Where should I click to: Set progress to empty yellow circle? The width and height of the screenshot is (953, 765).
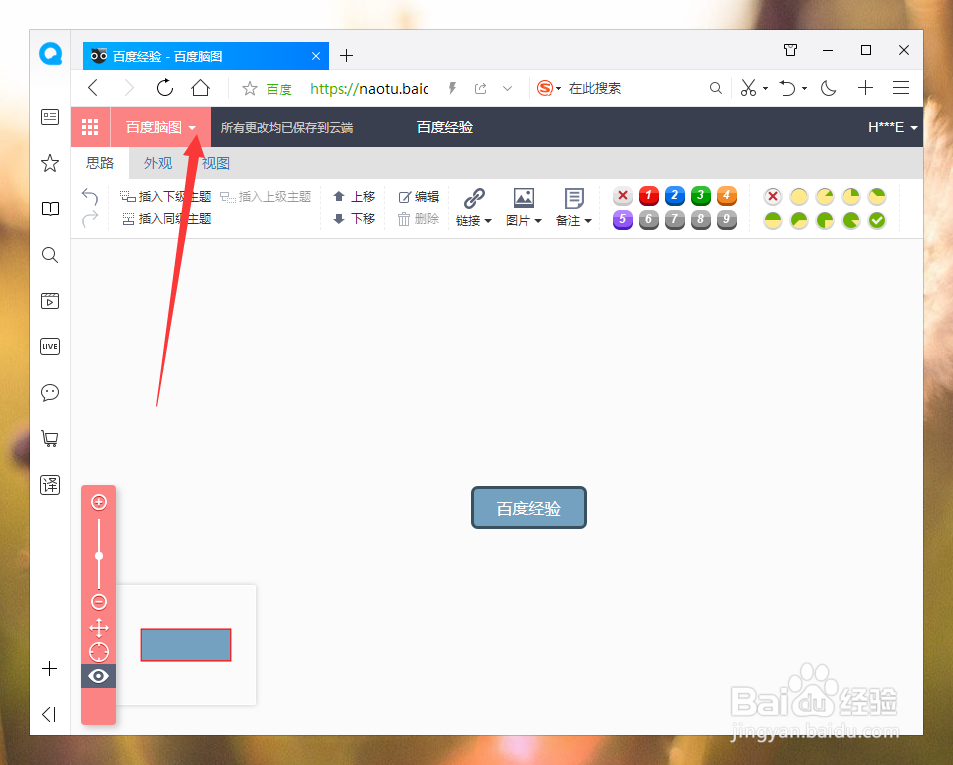(799, 196)
